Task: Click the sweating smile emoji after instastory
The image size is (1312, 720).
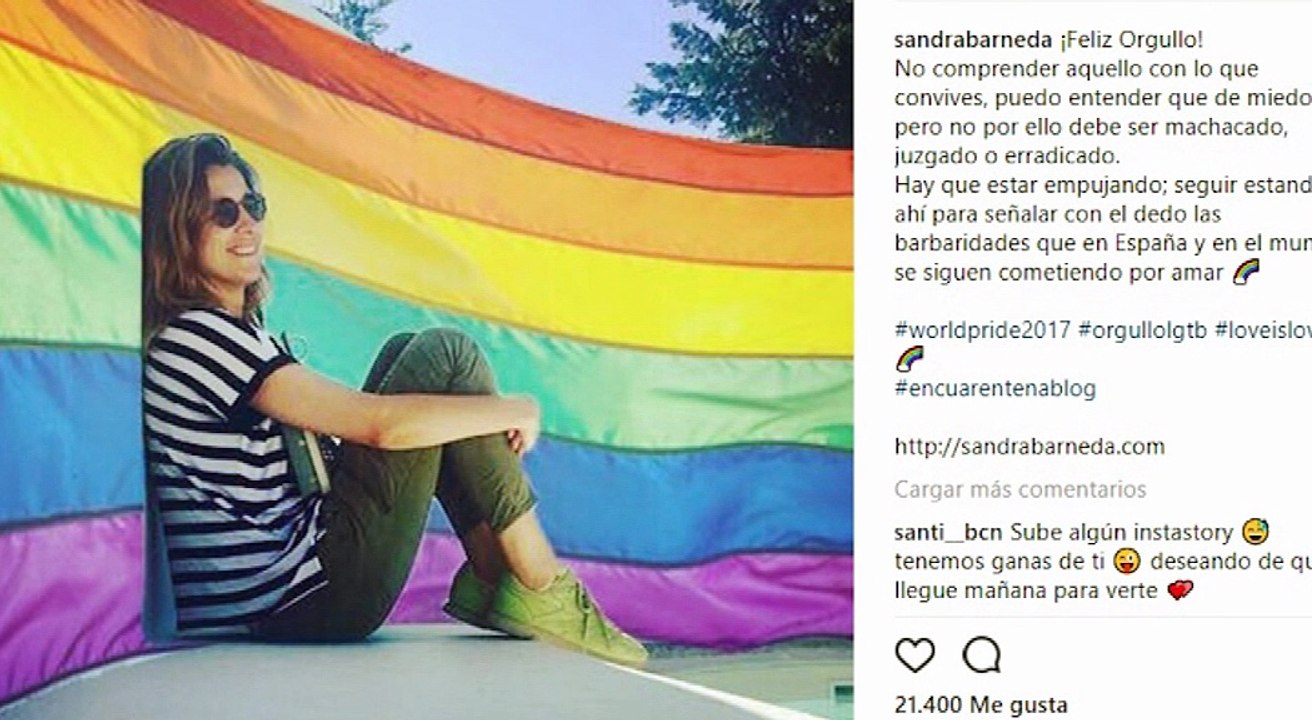Action: [x=1252, y=530]
